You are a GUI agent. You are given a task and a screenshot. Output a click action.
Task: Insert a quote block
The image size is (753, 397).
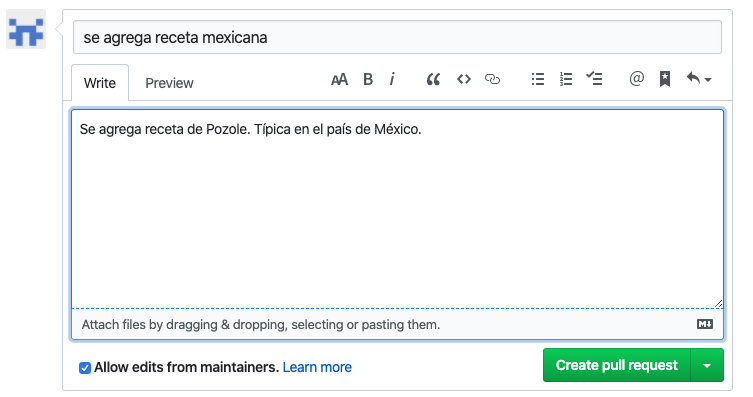tap(433, 79)
